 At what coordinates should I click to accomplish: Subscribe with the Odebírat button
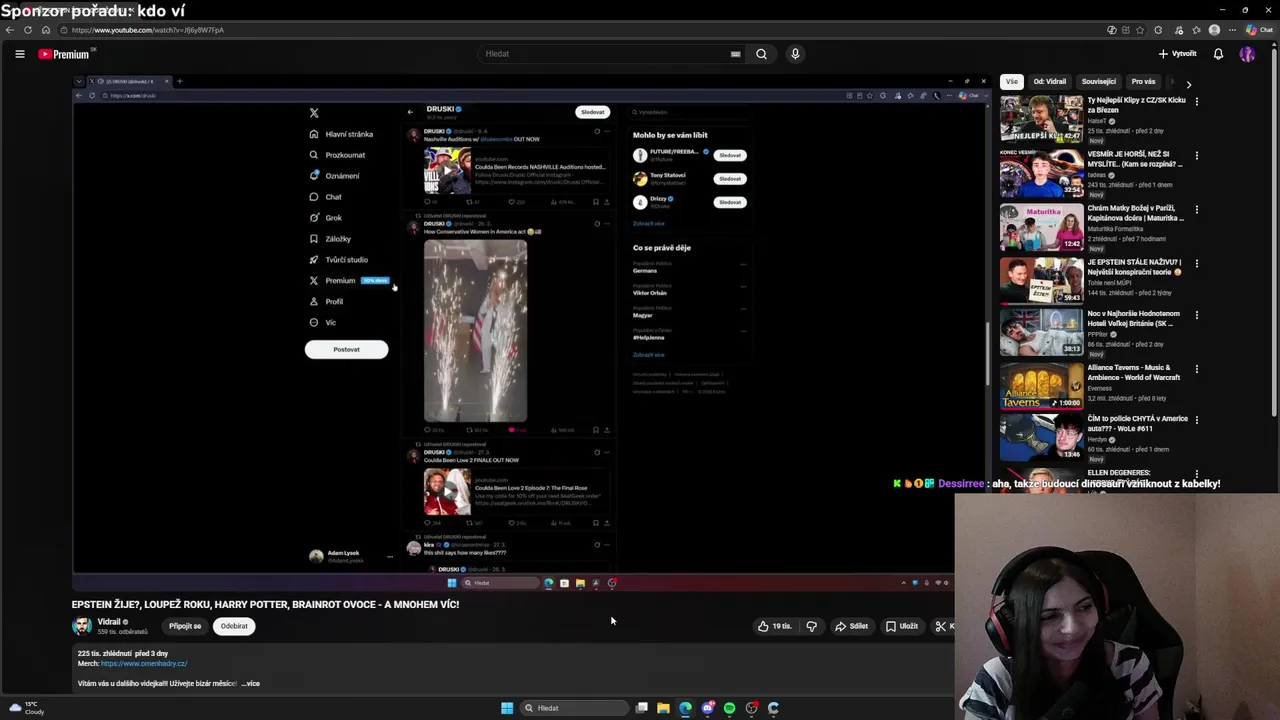234,626
